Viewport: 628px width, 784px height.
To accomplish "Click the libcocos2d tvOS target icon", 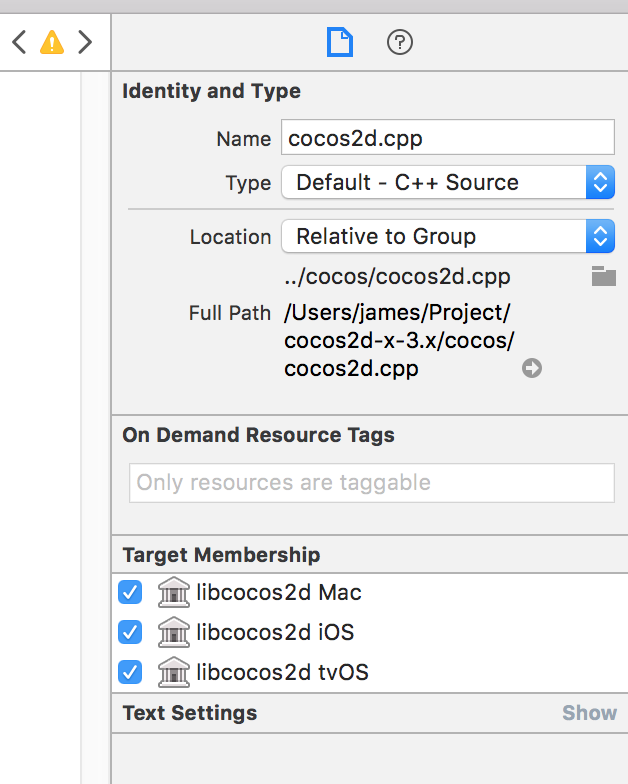I will pos(174,672).
